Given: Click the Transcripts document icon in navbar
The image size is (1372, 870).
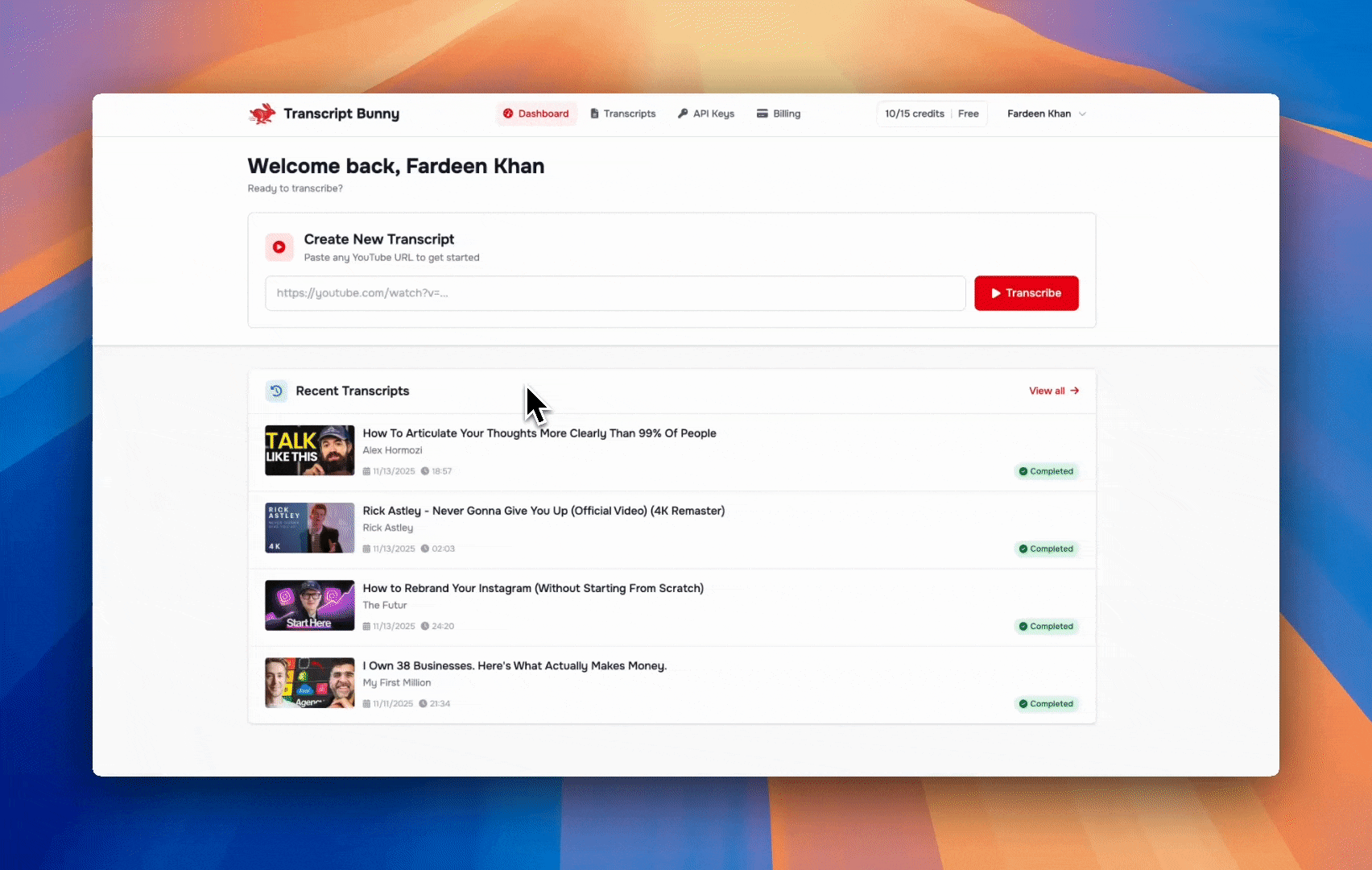Looking at the screenshot, I should [594, 114].
